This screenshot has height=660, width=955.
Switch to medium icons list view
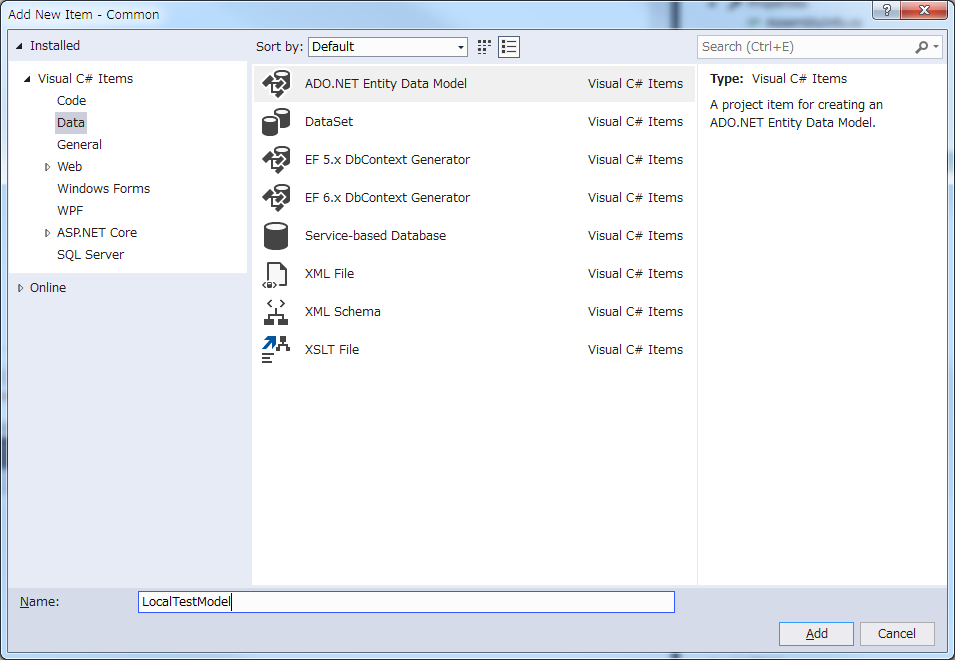509,47
